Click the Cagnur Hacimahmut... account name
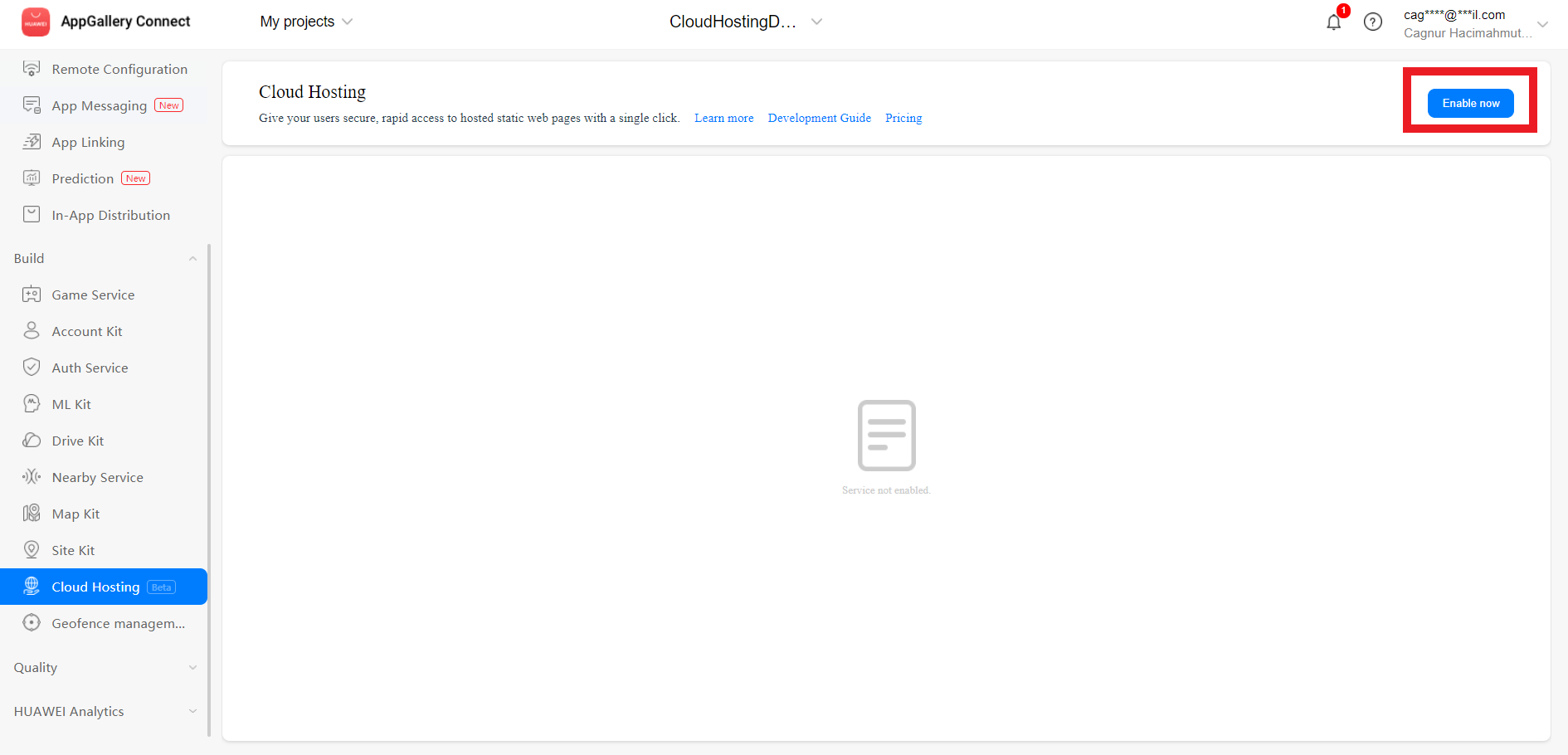The width and height of the screenshot is (1568, 755). 1468,33
